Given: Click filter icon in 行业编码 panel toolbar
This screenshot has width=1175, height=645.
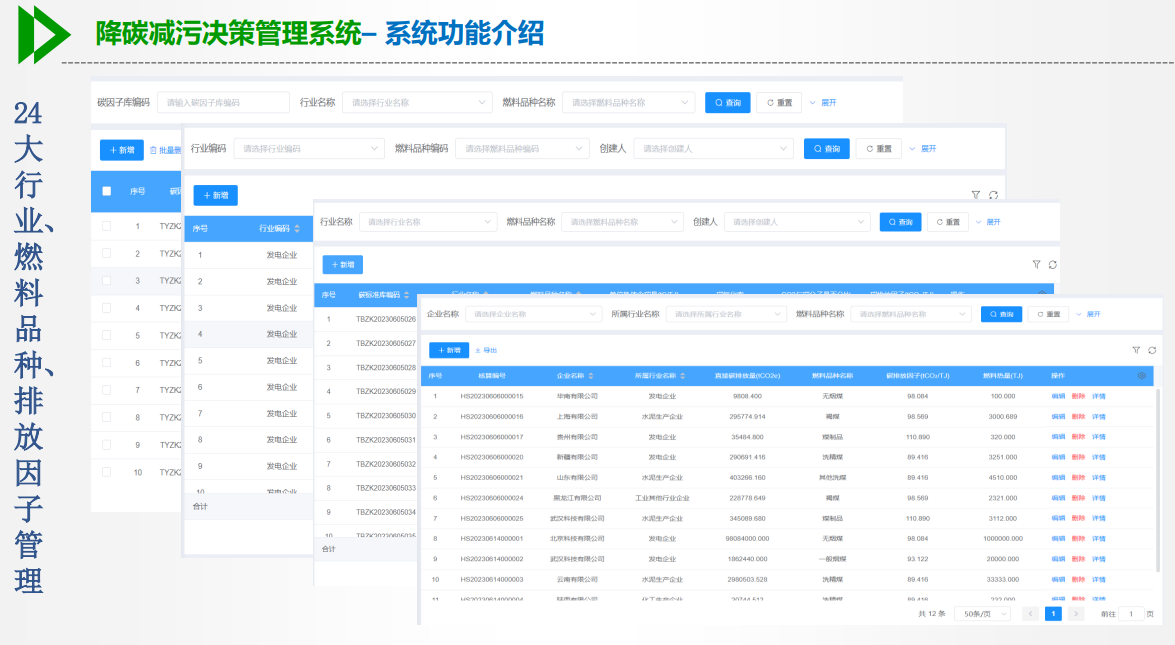Looking at the screenshot, I should tap(976, 195).
